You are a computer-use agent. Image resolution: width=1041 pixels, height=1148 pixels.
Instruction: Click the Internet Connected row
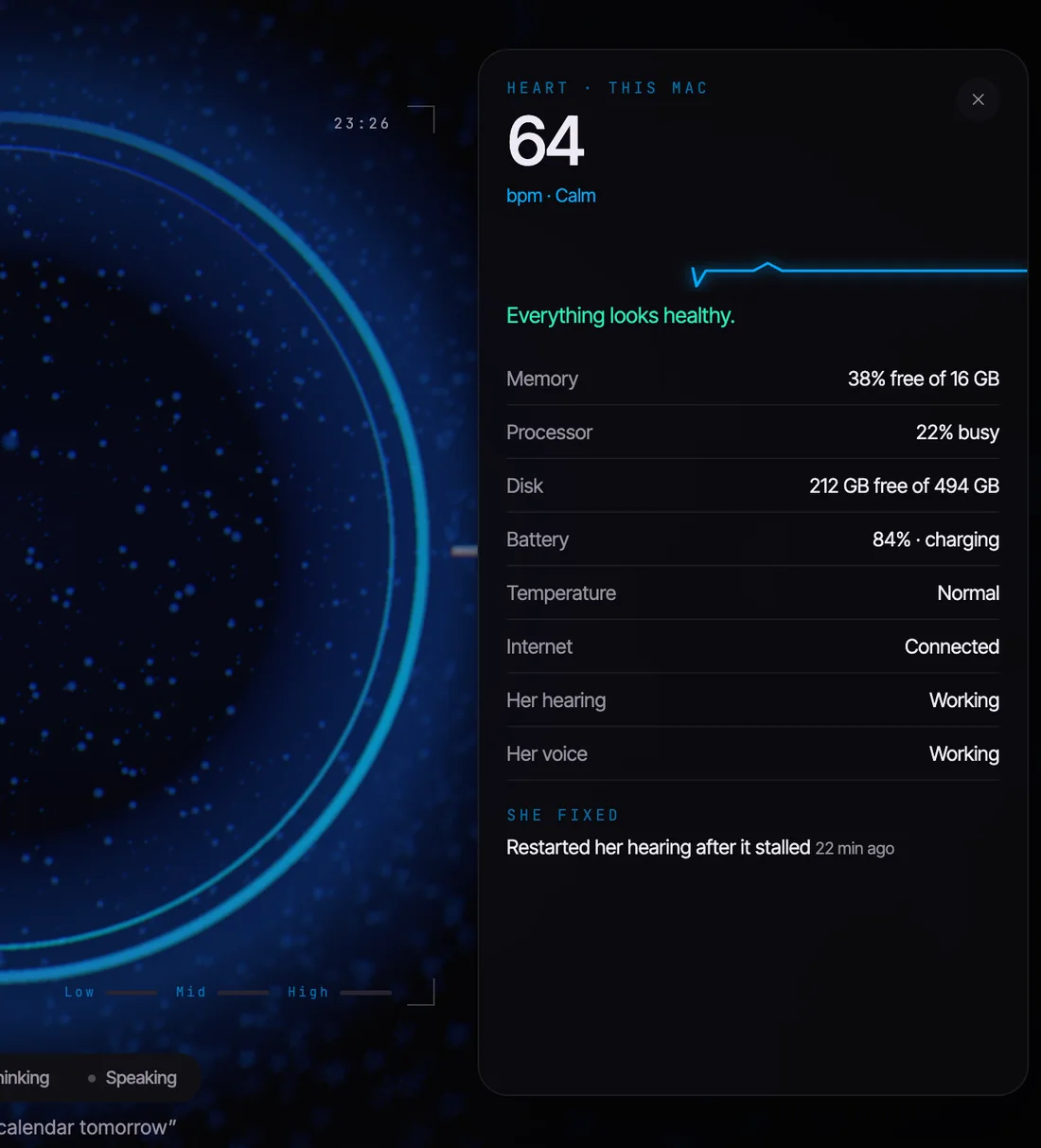[x=752, y=646]
